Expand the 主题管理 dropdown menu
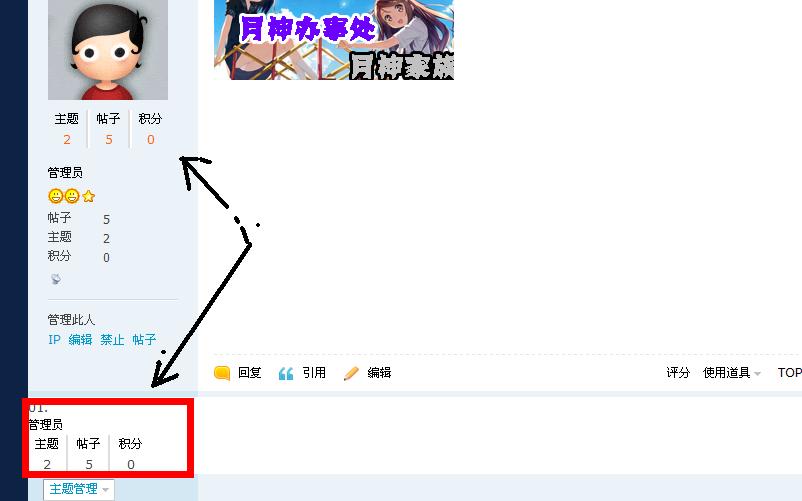This screenshot has width=802, height=501. [x=79, y=489]
